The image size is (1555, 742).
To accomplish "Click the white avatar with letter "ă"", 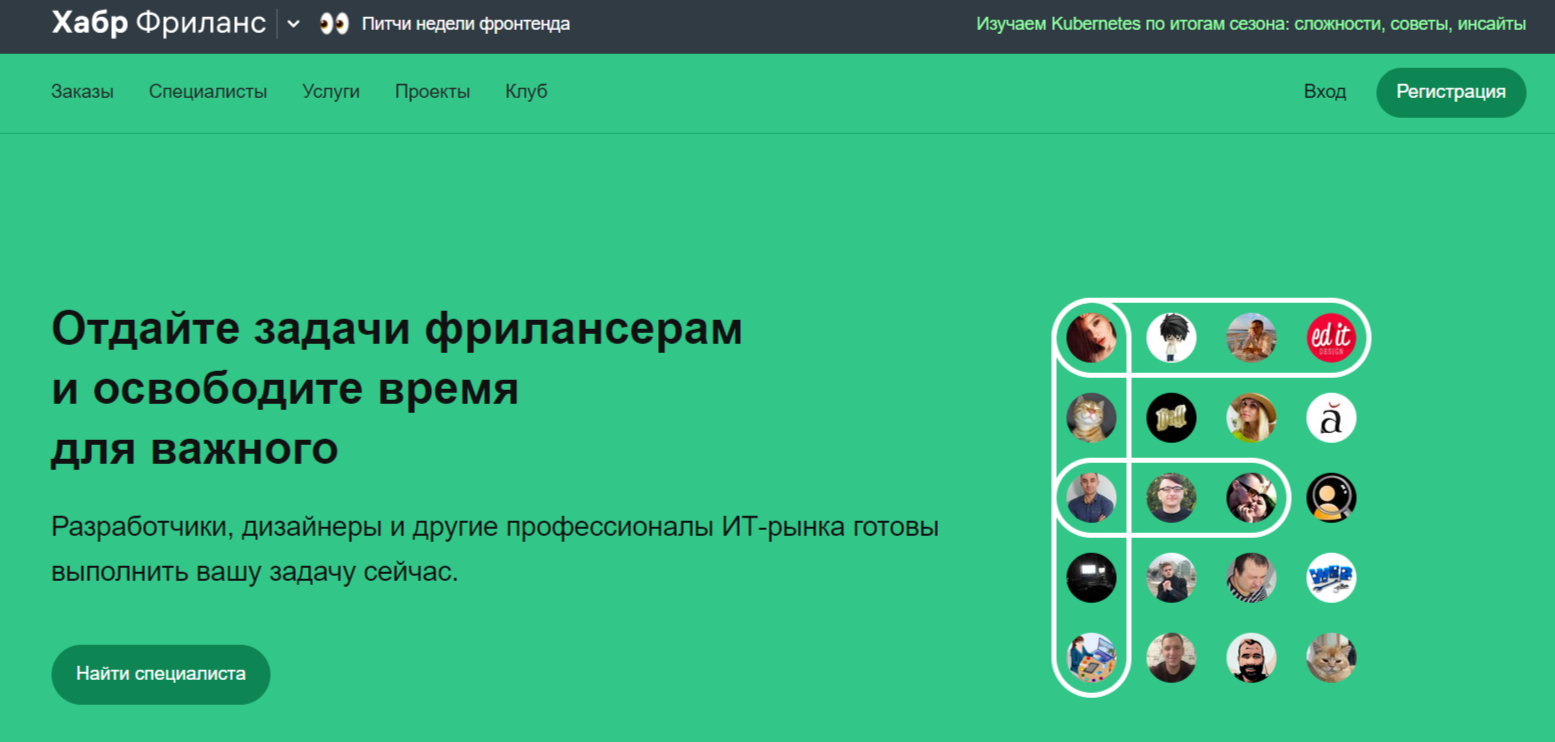I will pyautogui.click(x=1330, y=418).
